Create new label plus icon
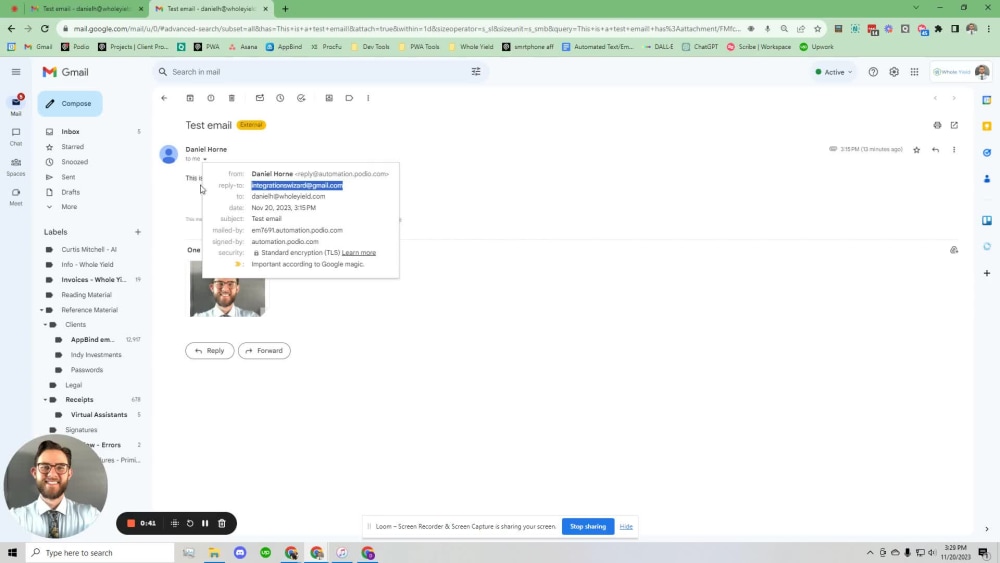 138,232
